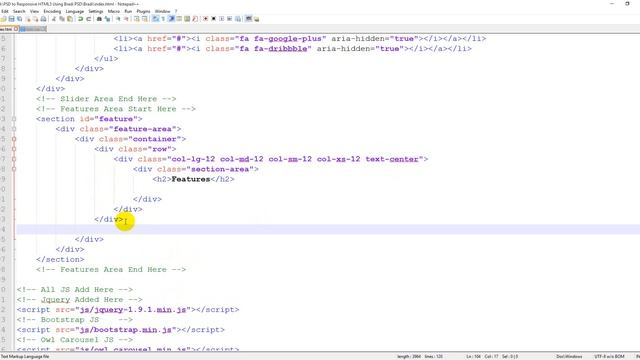This screenshot has width=640, height=360.
Task: Click the Save All toolbar icon
Action: (20, 19)
